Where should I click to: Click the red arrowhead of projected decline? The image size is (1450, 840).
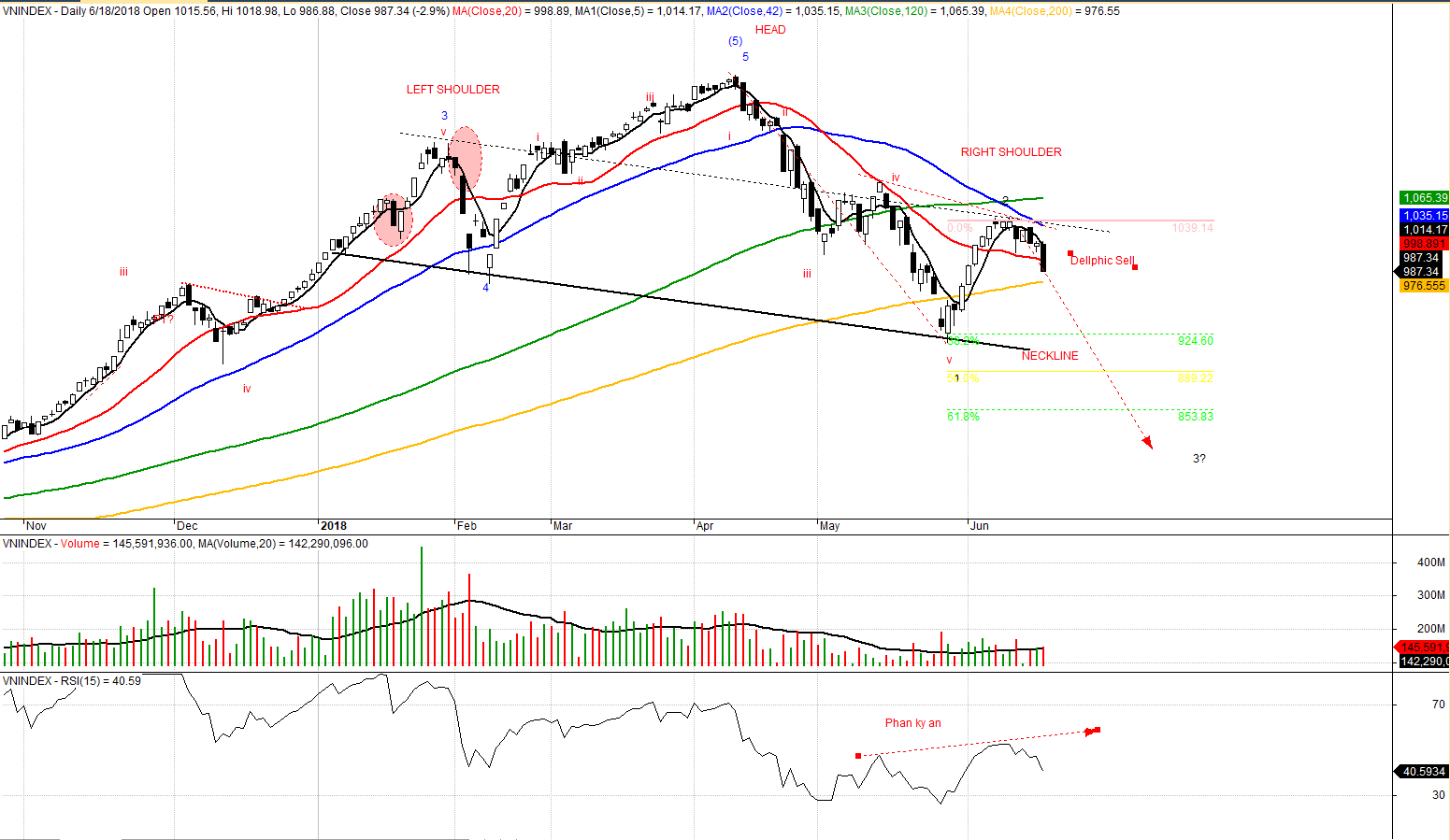1147,444
